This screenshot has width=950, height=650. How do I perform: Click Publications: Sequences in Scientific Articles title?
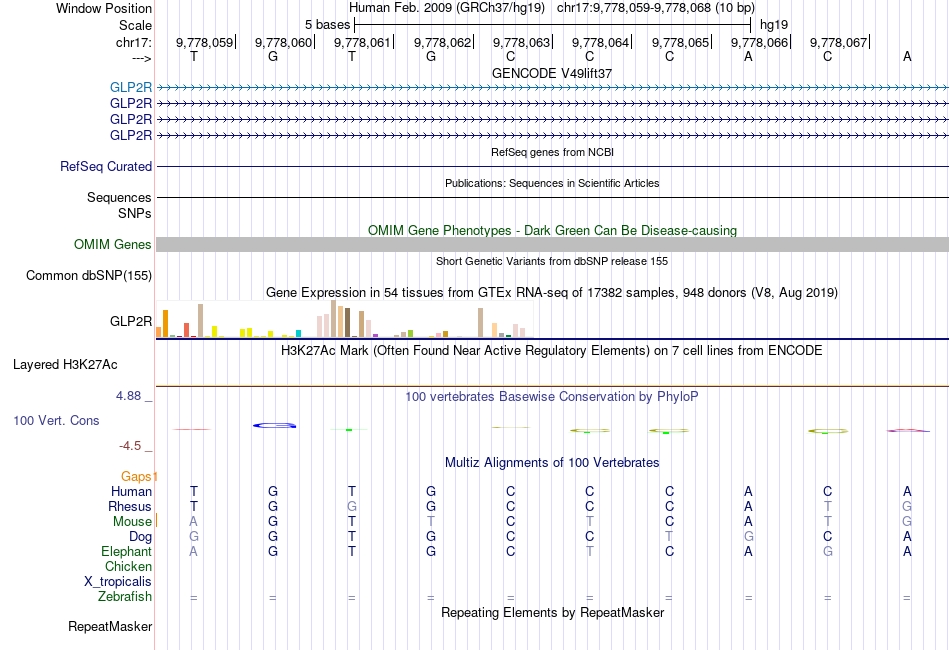click(x=552, y=183)
